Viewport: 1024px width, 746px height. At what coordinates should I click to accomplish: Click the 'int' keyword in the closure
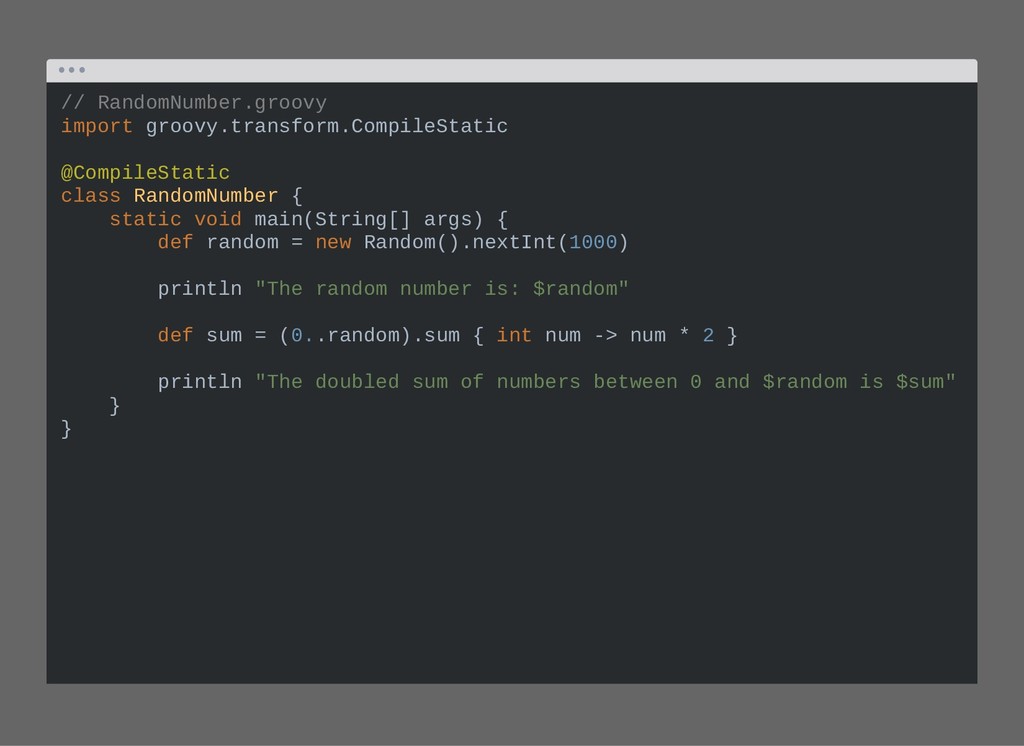[514, 336]
